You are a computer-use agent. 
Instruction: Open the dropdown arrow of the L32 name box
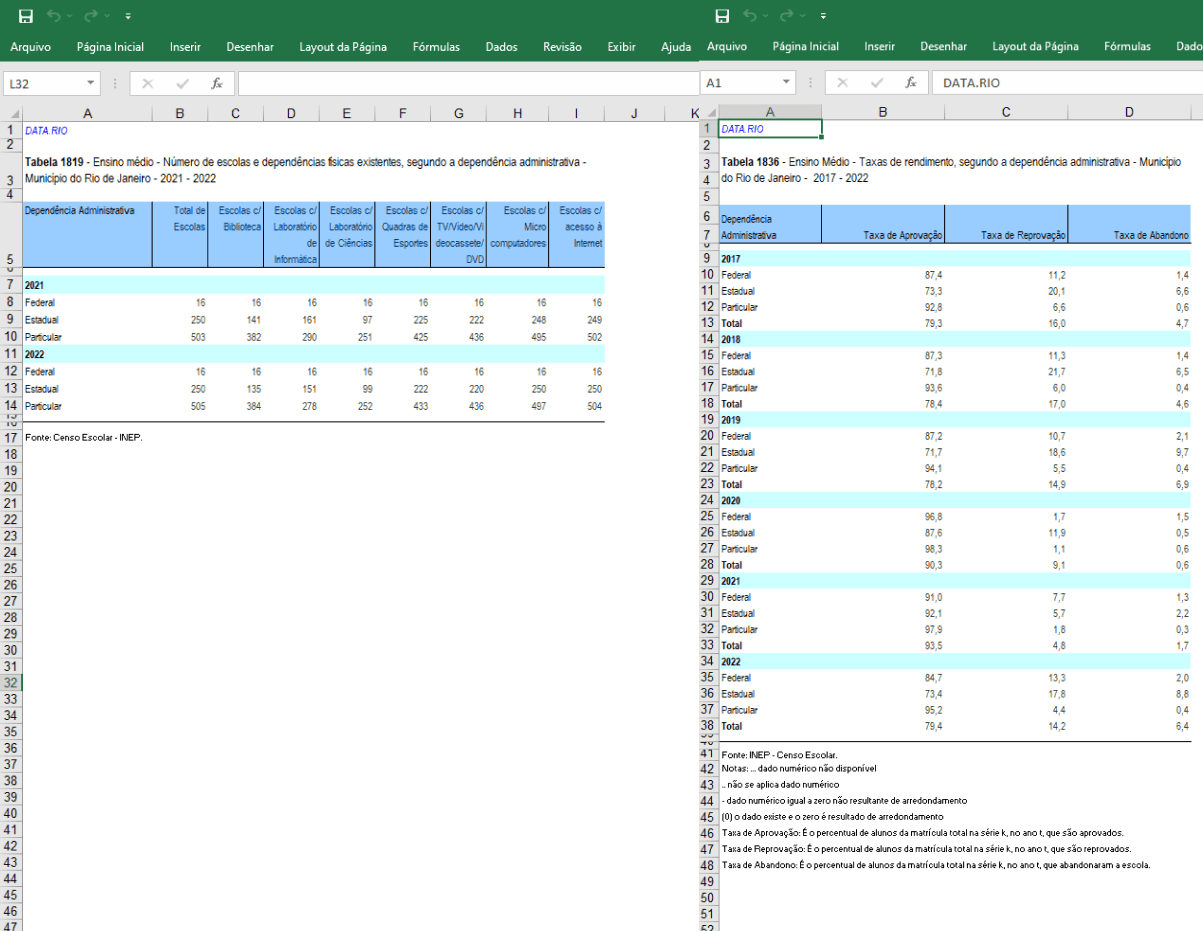(x=91, y=84)
